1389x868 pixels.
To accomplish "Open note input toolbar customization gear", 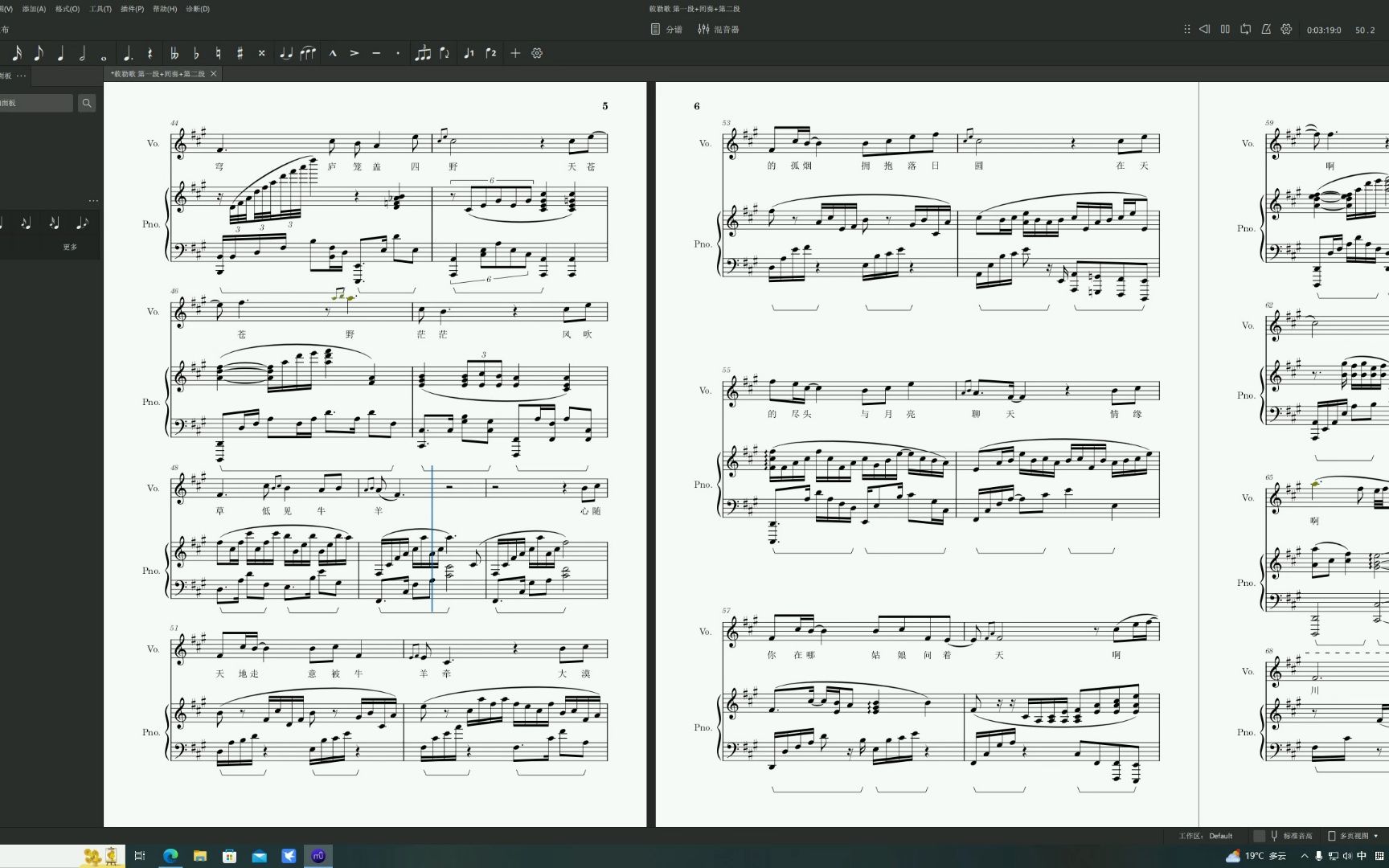I will point(537,53).
